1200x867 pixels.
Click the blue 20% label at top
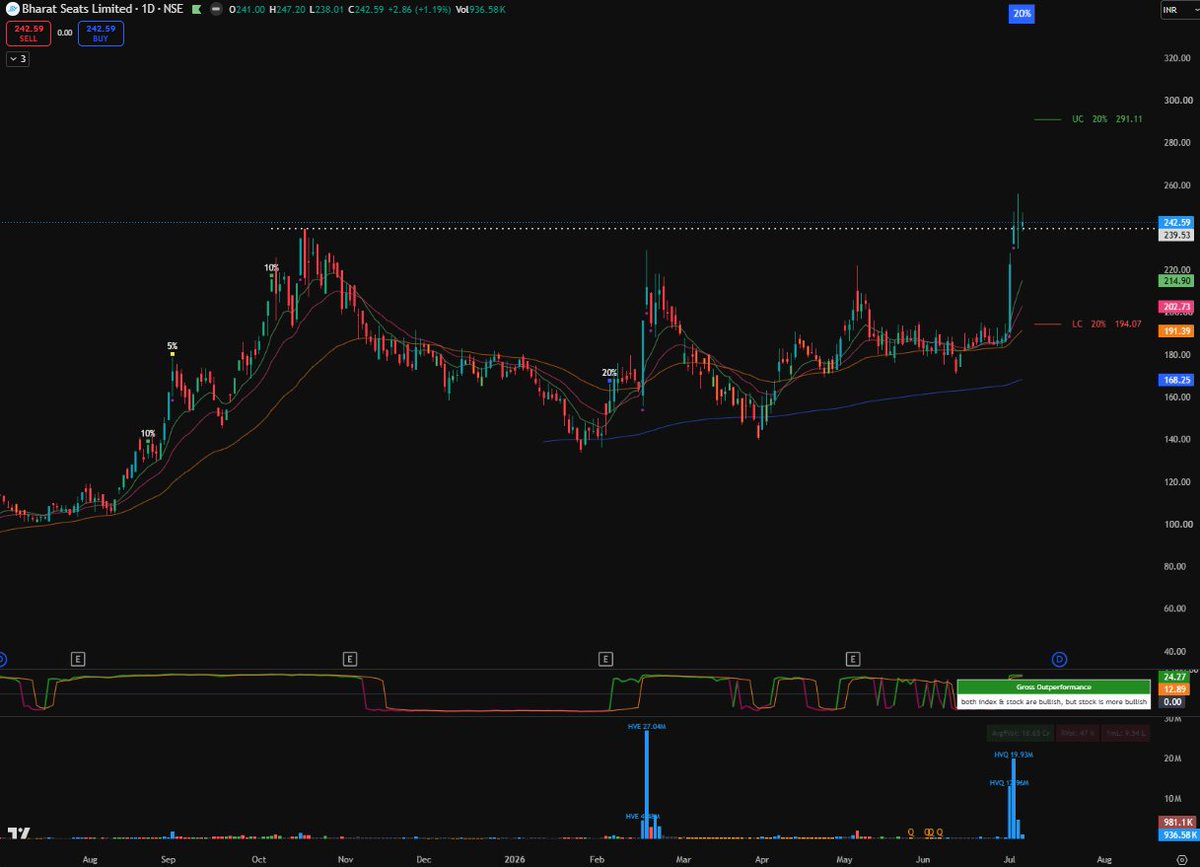tap(1021, 13)
